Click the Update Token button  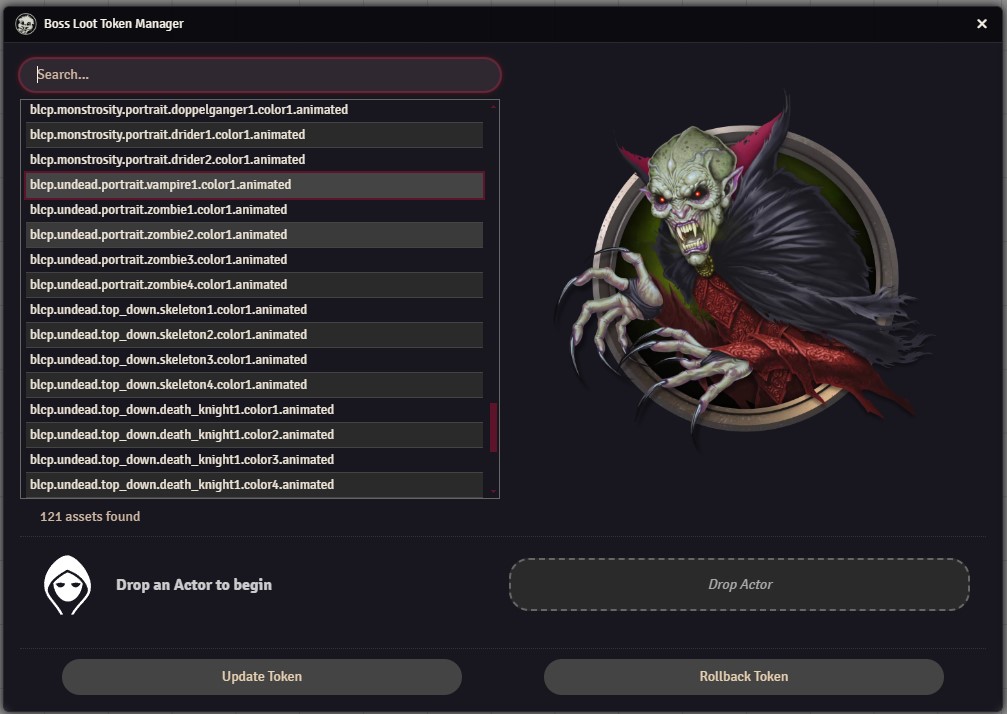point(262,677)
